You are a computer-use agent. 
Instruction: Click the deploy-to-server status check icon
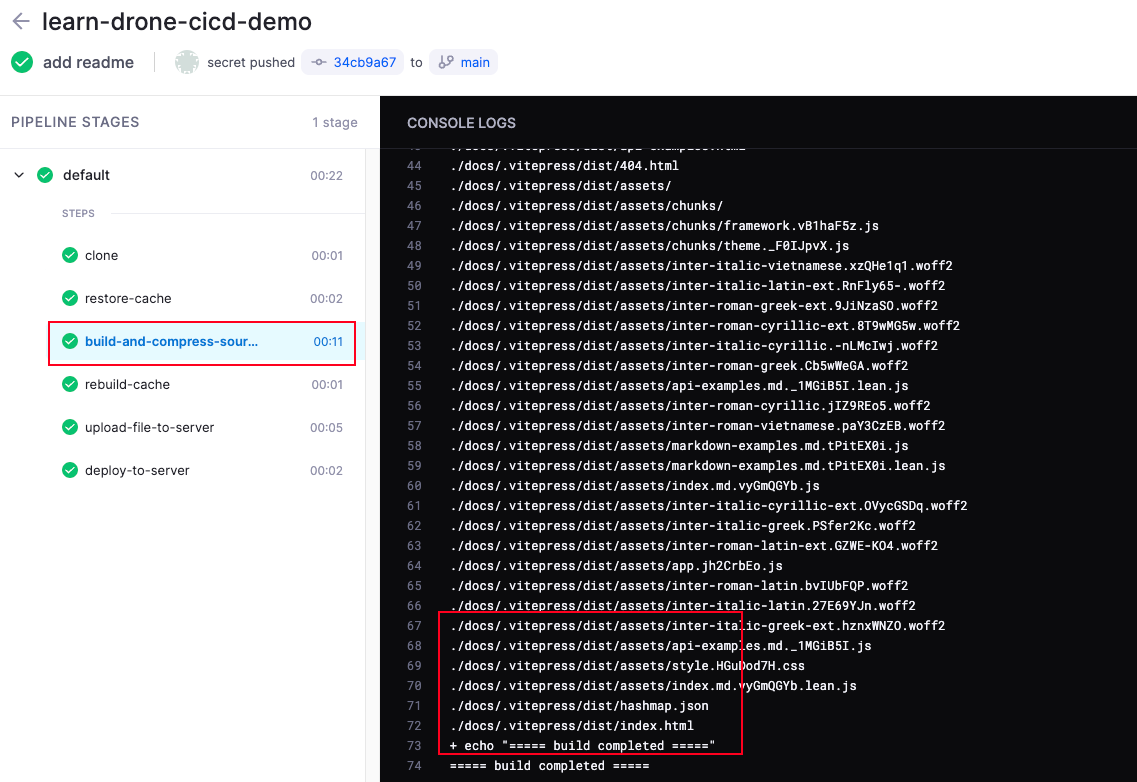pos(70,470)
